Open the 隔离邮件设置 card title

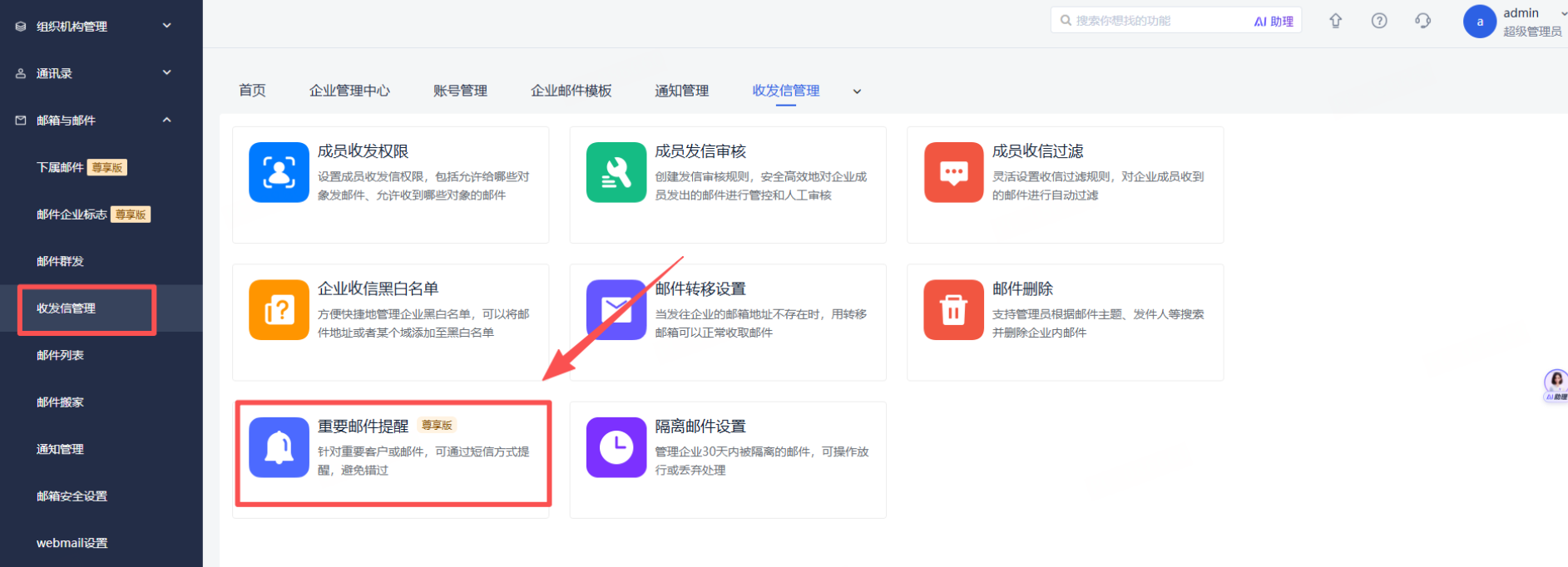pos(700,426)
